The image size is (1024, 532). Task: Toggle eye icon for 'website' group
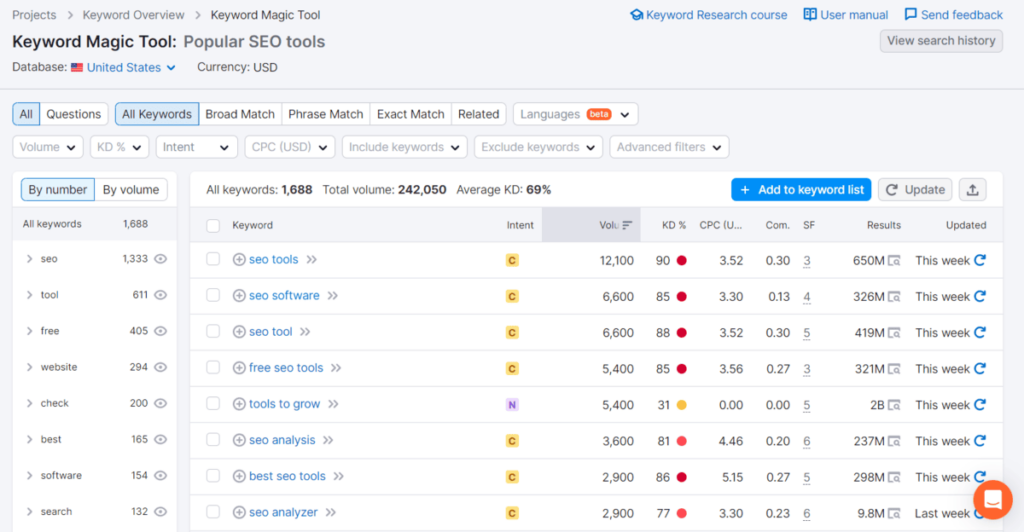[x=160, y=367]
